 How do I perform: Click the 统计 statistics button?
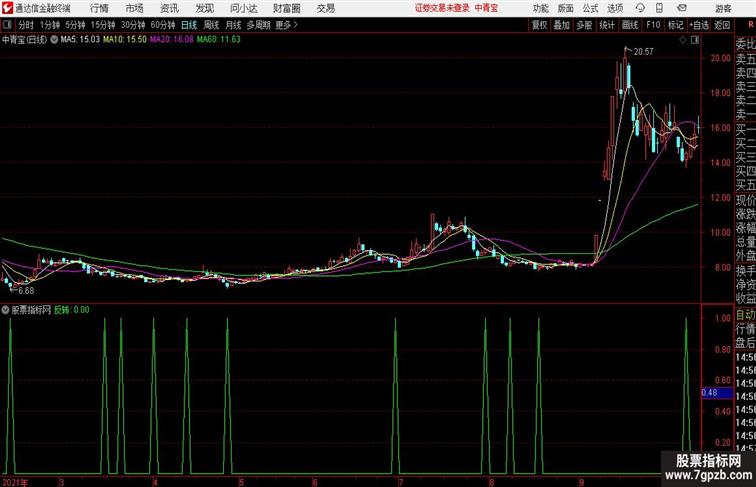point(607,25)
